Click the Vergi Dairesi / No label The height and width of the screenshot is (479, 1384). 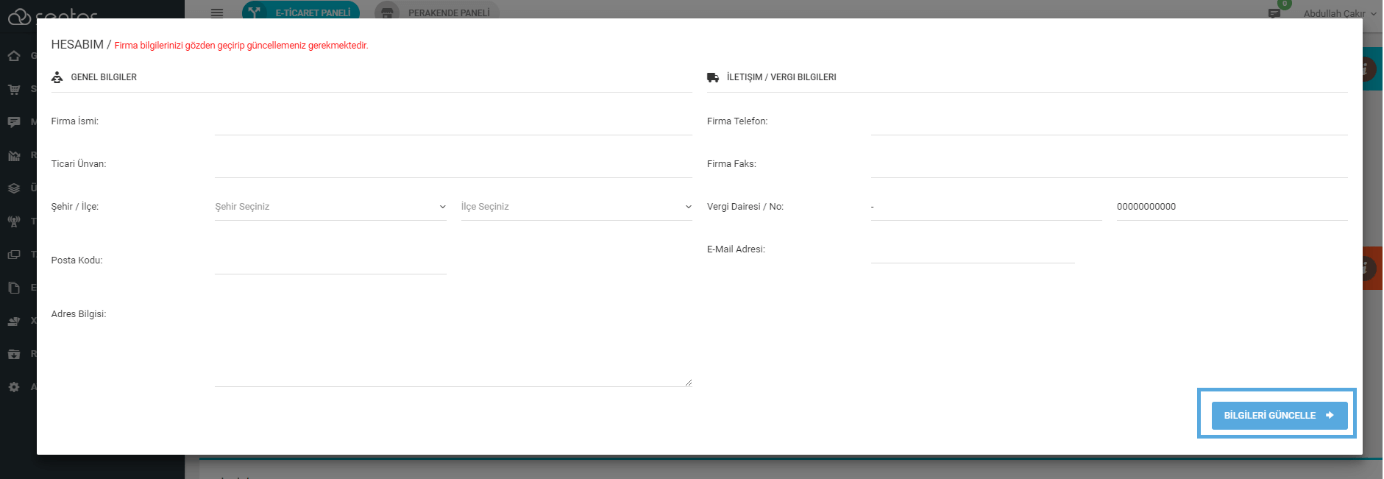pos(745,207)
